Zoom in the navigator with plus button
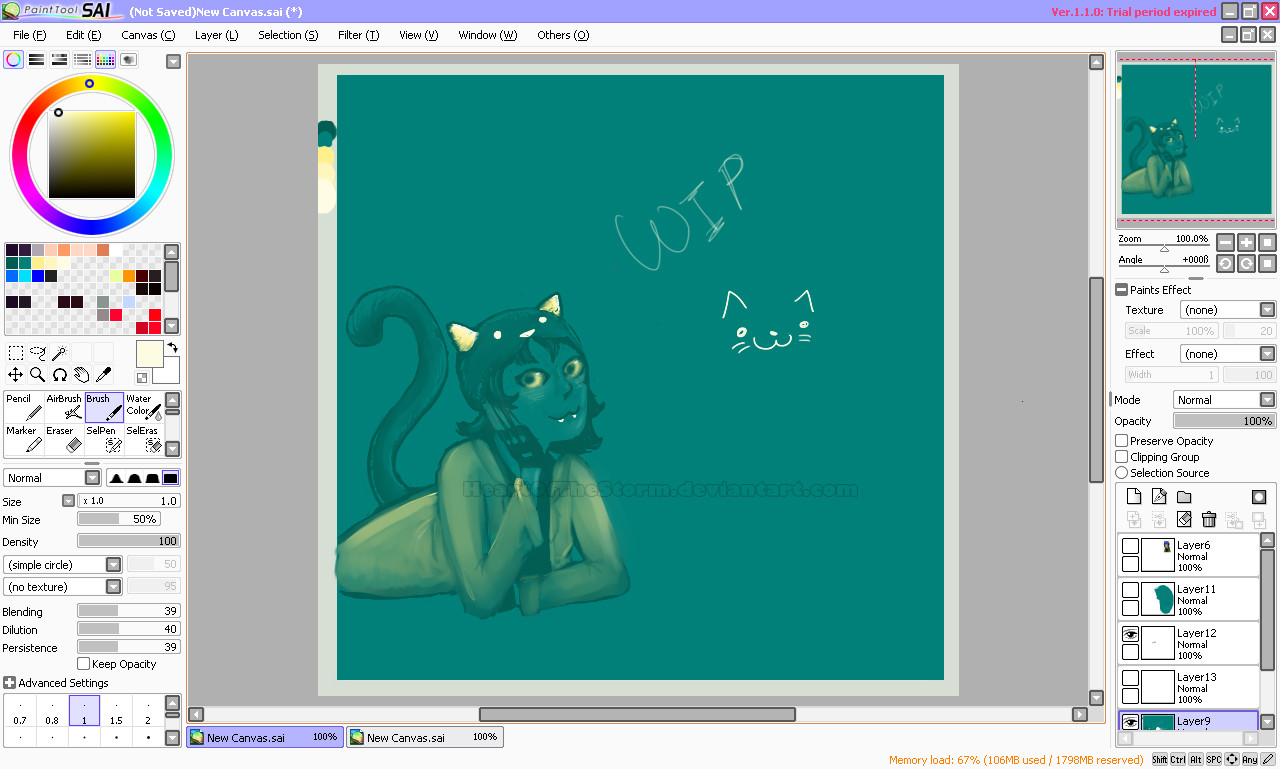The height and width of the screenshot is (769, 1280). click(x=1247, y=242)
